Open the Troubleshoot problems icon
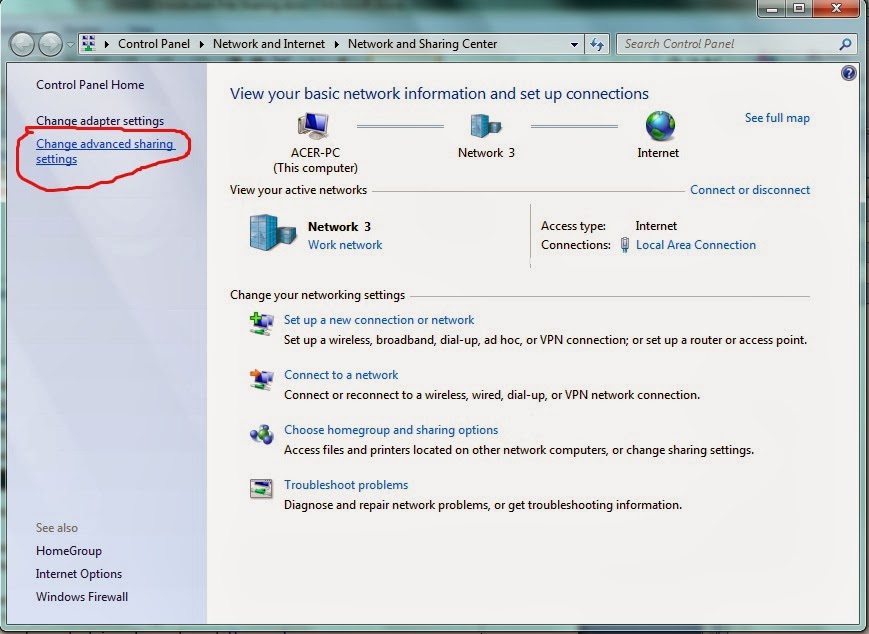This screenshot has height=634, width=869. click(x=261, y=488)
